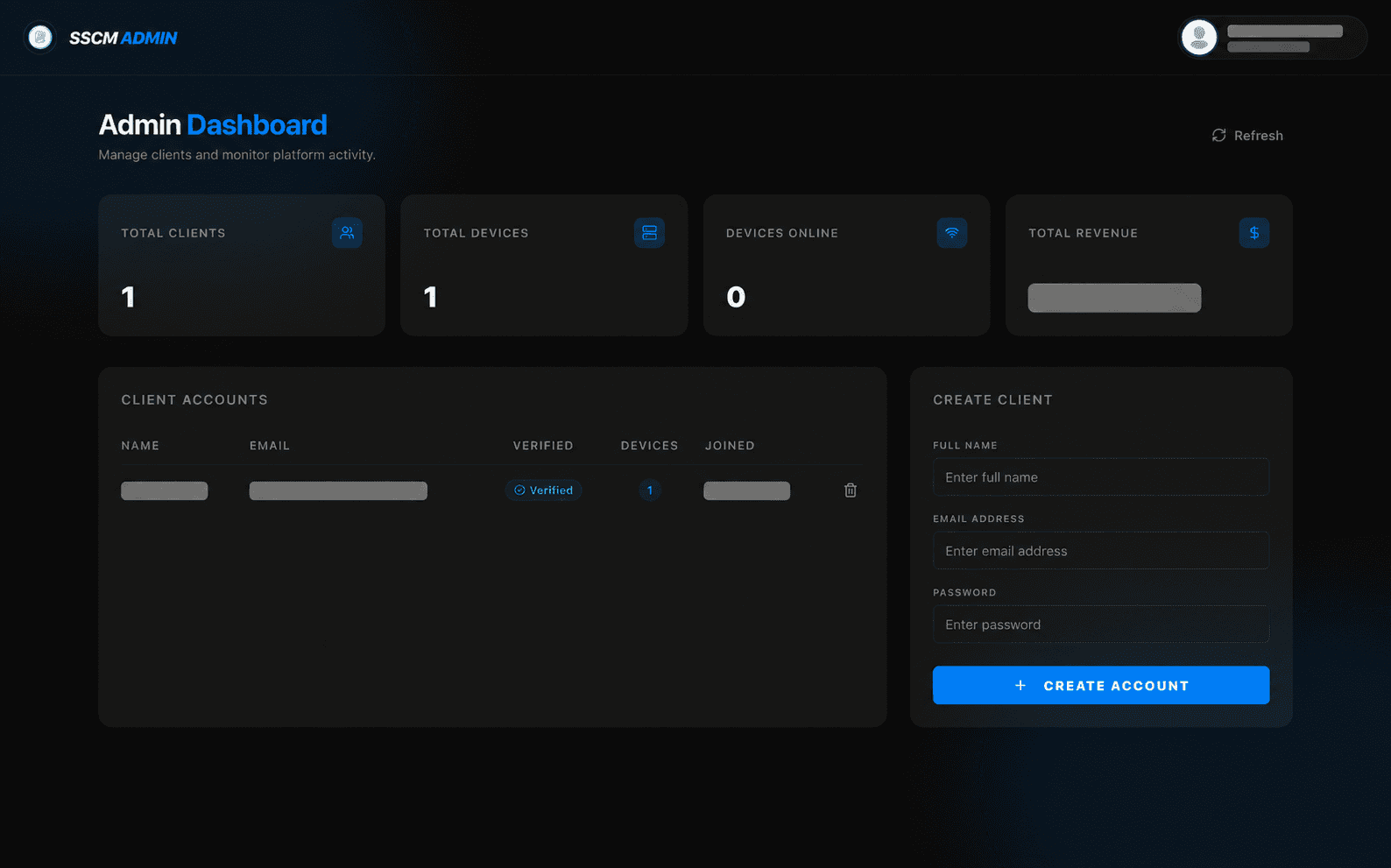Click the Devices Online wifi icon

952,233
